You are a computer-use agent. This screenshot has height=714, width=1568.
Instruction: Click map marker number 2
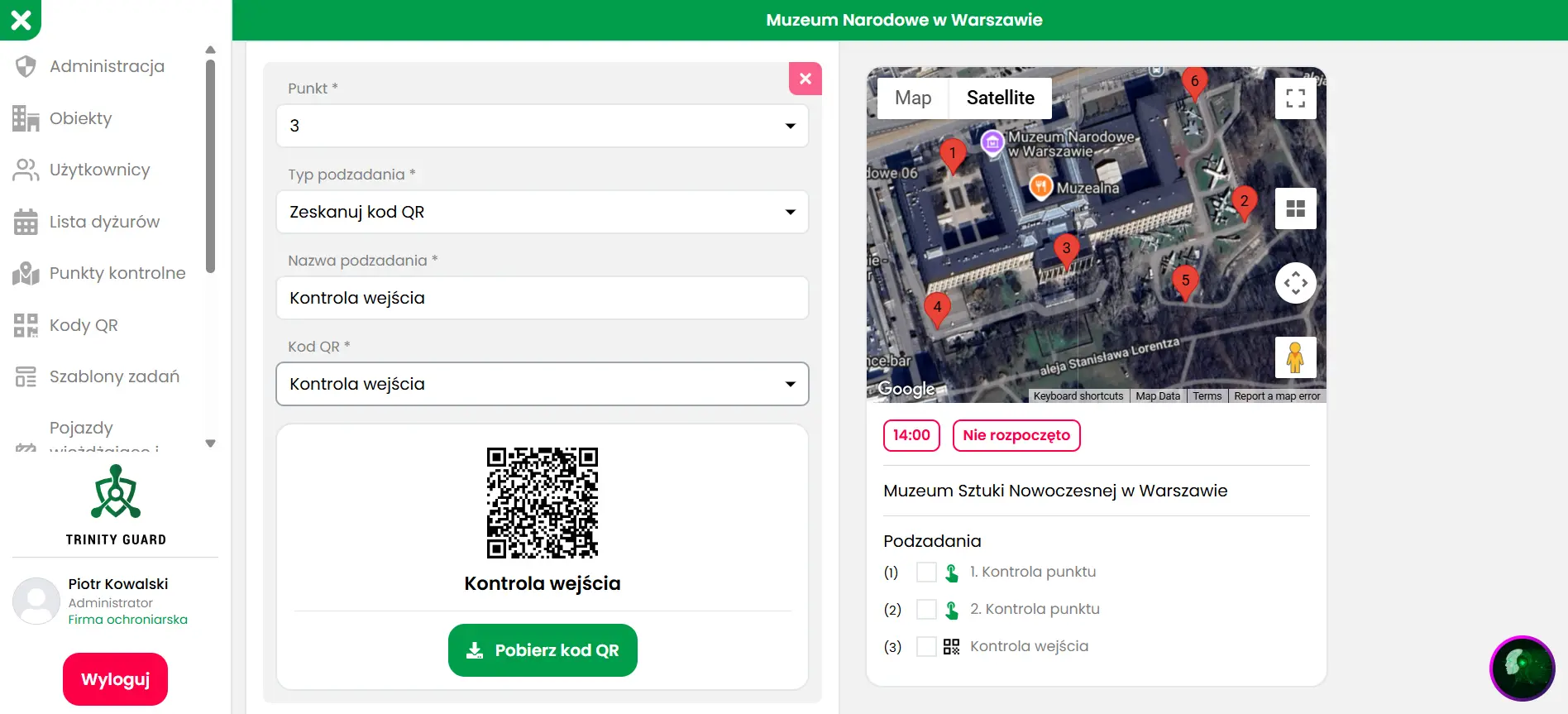1244,204
